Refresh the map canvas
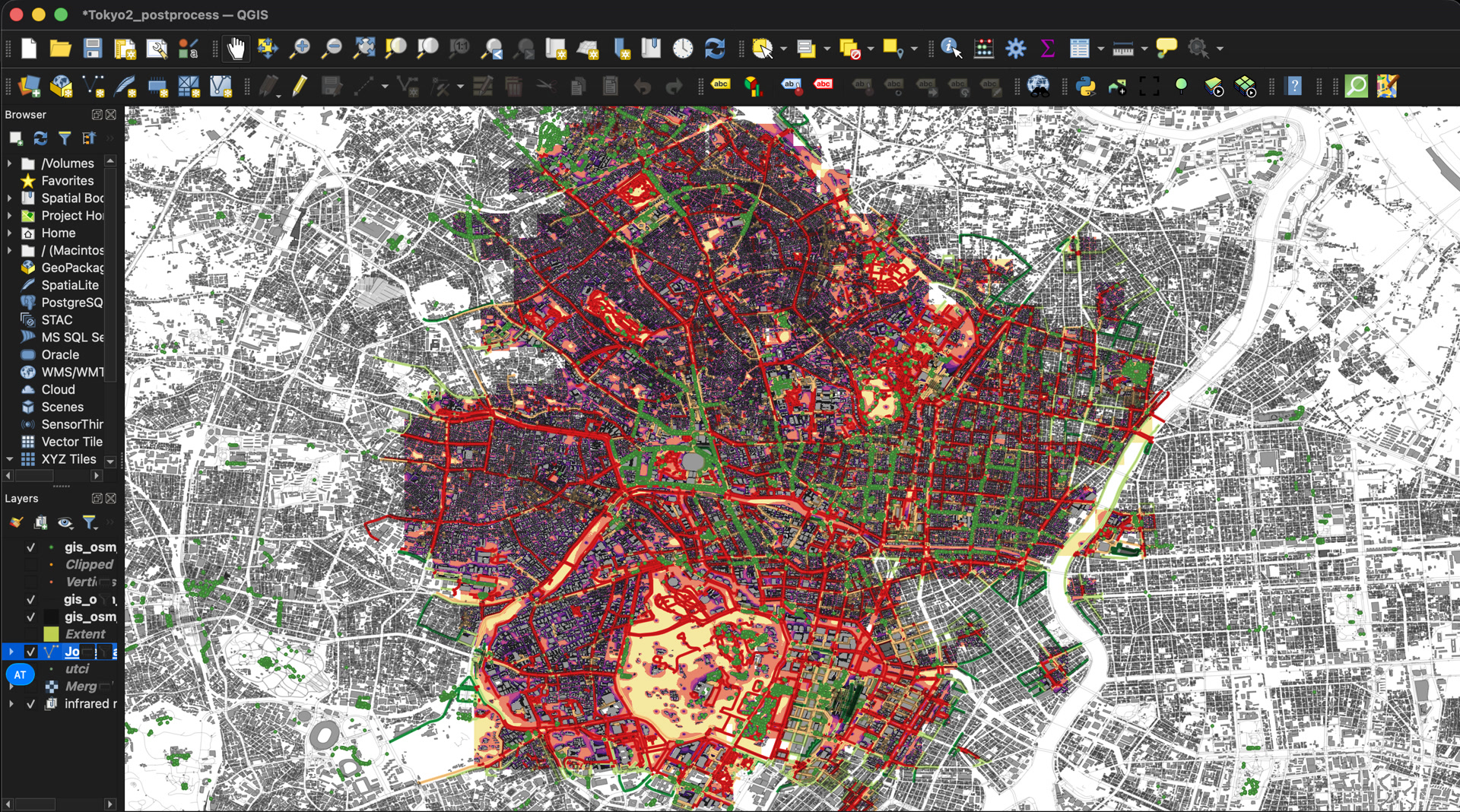Viewport: 1460px width, 812px height. pyautogui.click(x=715, y=49)
